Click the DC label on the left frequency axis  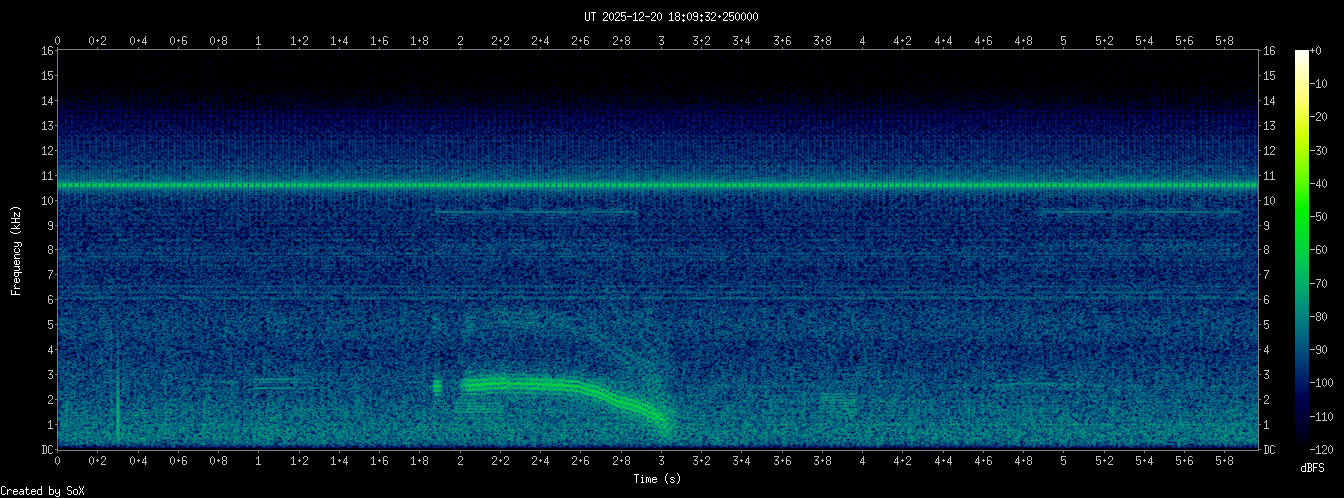tap(46, 450)
